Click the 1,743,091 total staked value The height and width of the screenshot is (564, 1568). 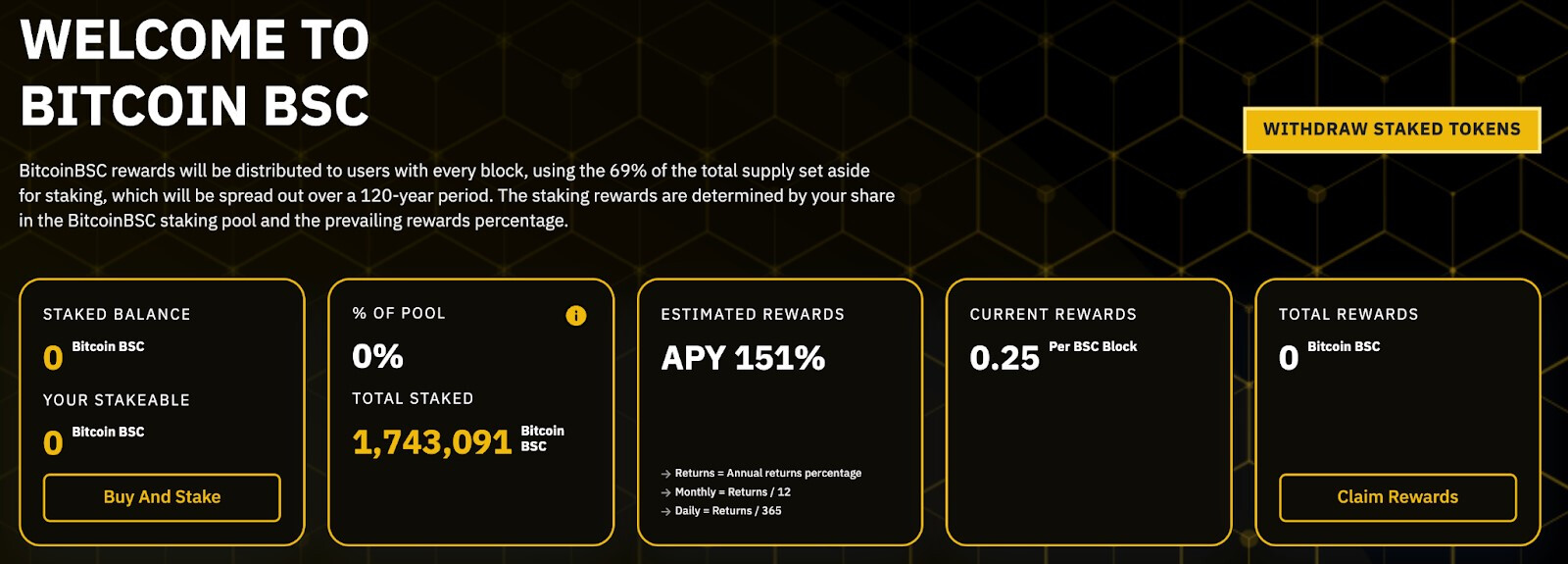tap(432, 442)
